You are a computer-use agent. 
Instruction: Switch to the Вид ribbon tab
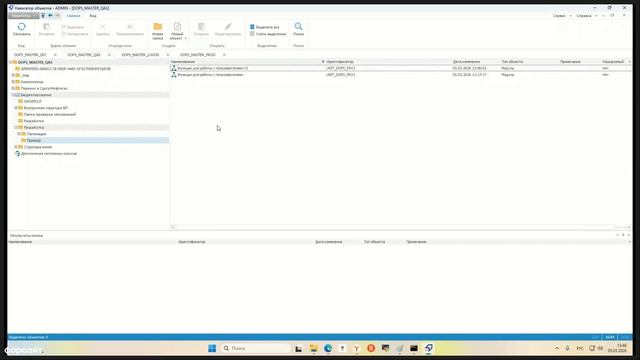coord(93,16)
